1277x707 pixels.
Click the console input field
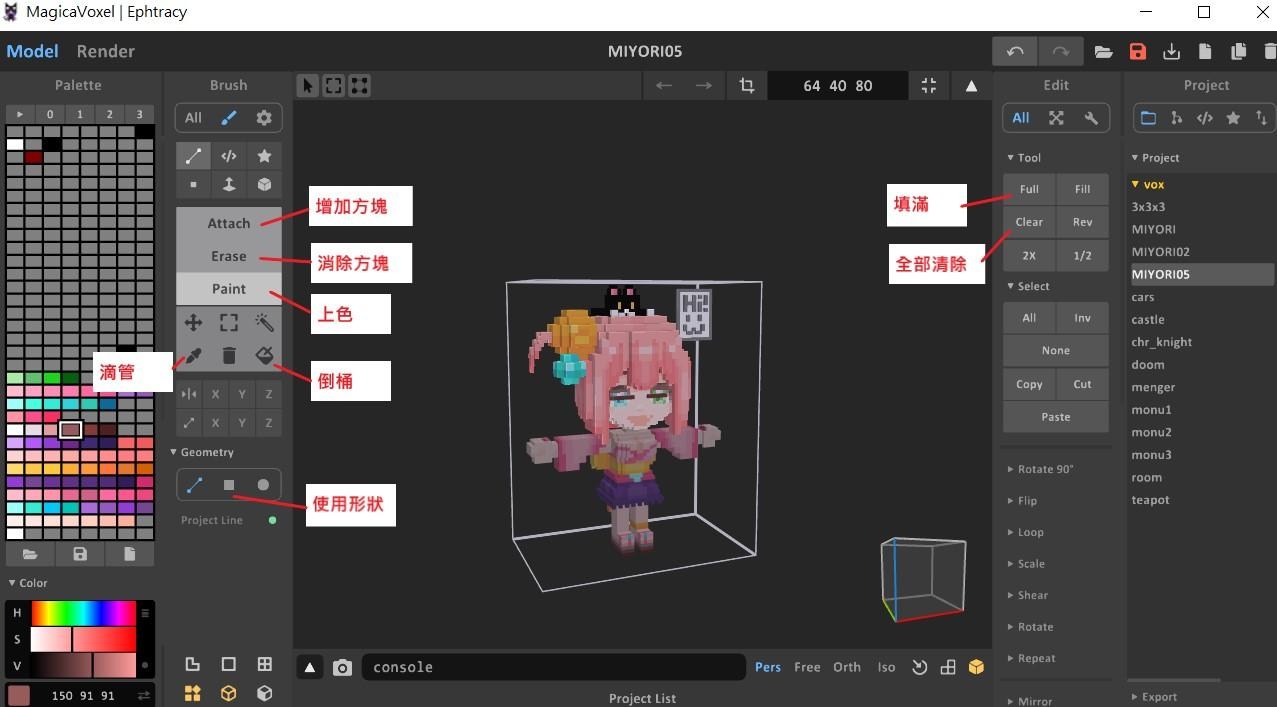[x=554, y=667]
